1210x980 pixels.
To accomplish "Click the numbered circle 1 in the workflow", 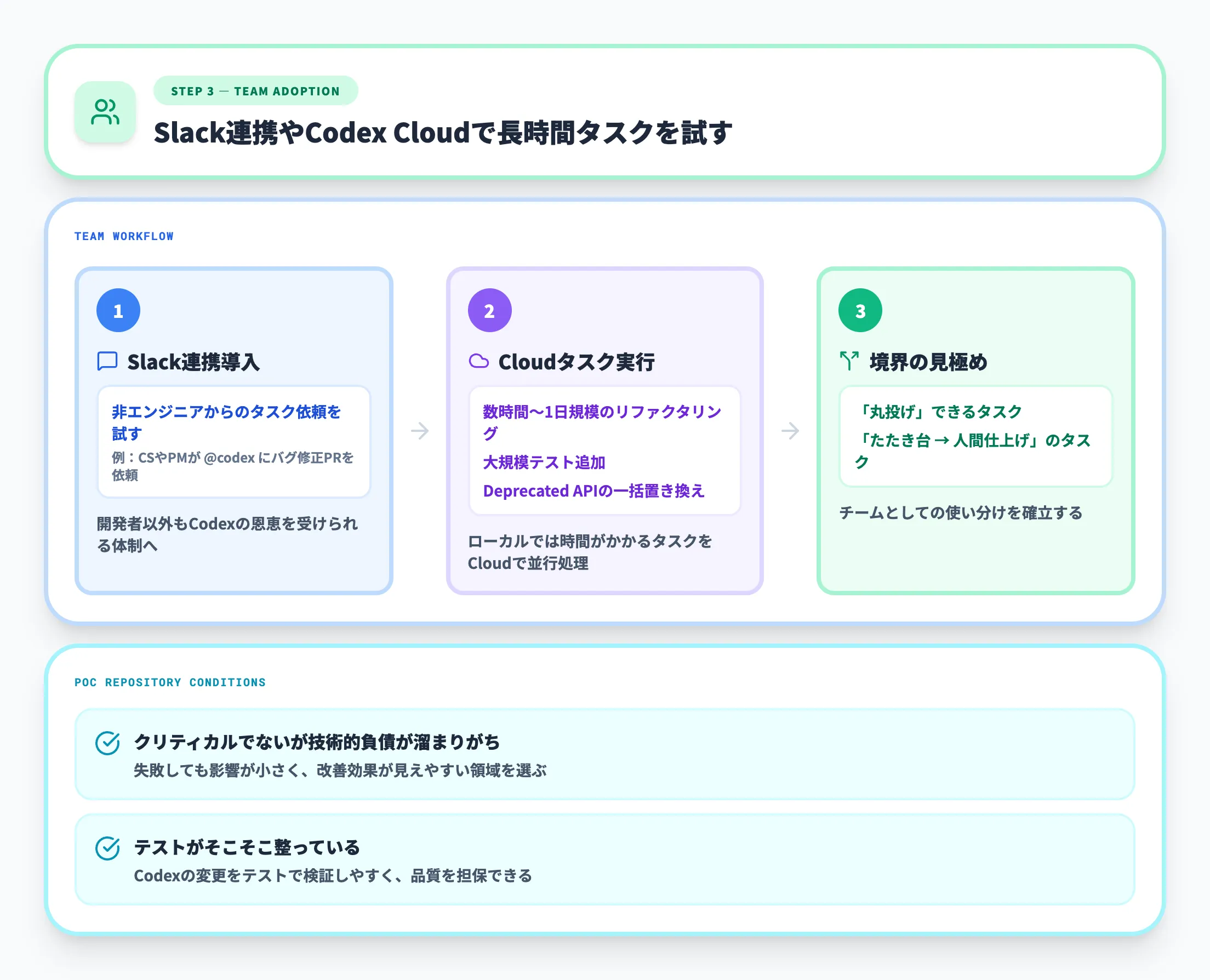I will 117,309.
